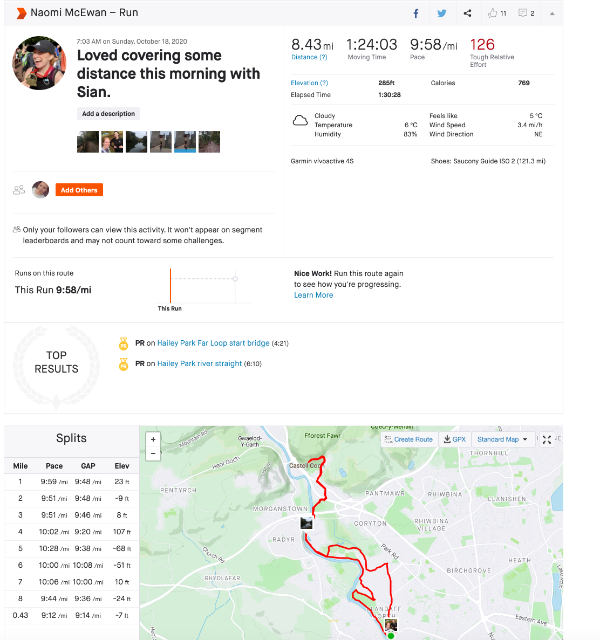
Task: Collapse header using the up arrow
Action: pyautogui.click(x=553, y=13)
